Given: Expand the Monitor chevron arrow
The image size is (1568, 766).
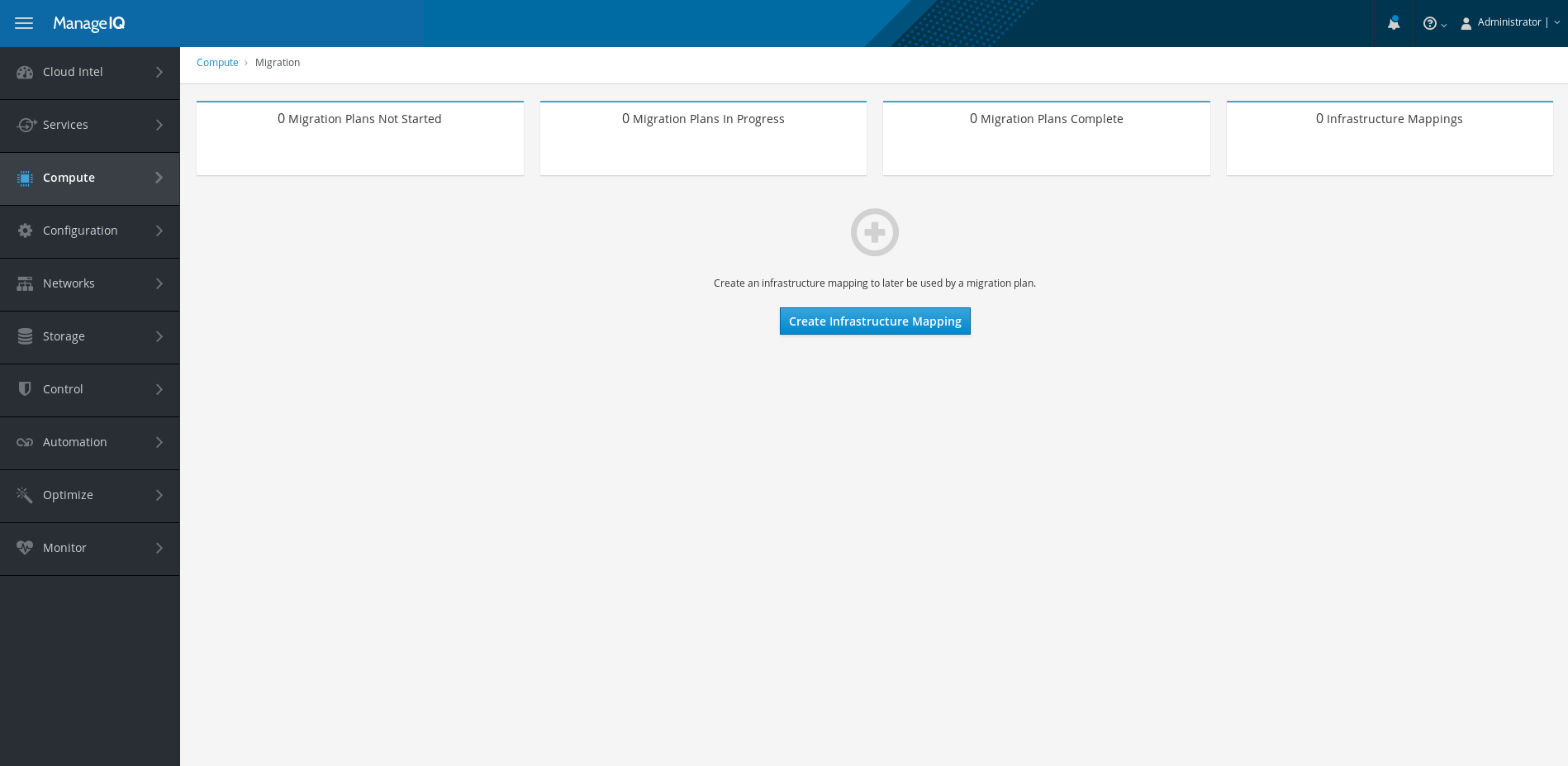Looking at the screenshot, I should pyautogui.click(x=159, y=549).
